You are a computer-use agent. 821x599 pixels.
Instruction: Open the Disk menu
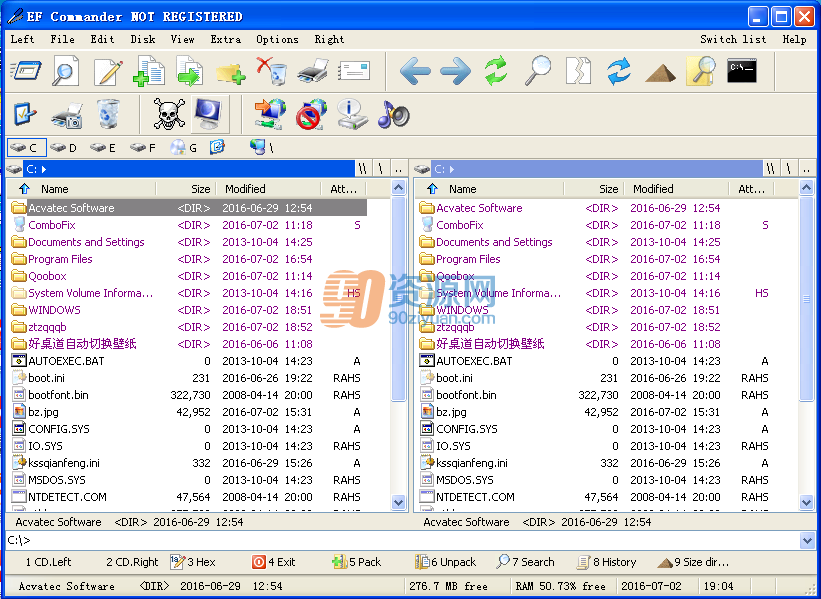(x=142, y=39)
